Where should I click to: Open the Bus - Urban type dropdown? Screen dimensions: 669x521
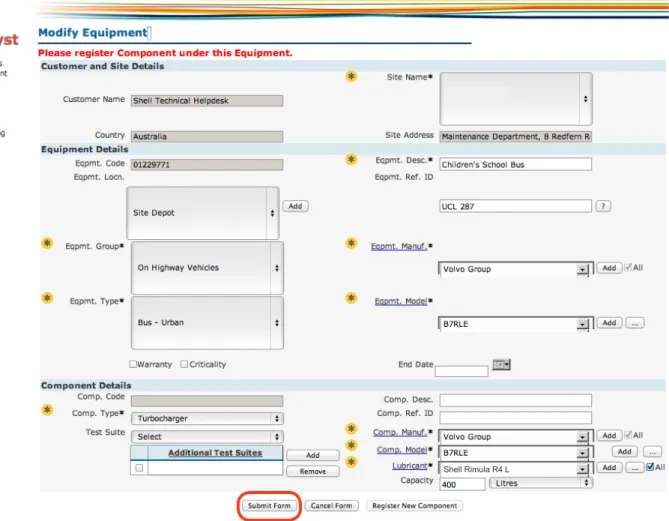pos(207,323)
